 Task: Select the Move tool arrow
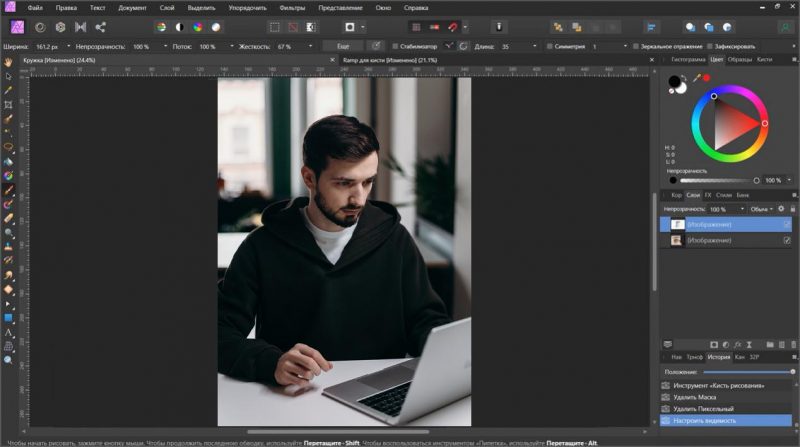point(8,76)
